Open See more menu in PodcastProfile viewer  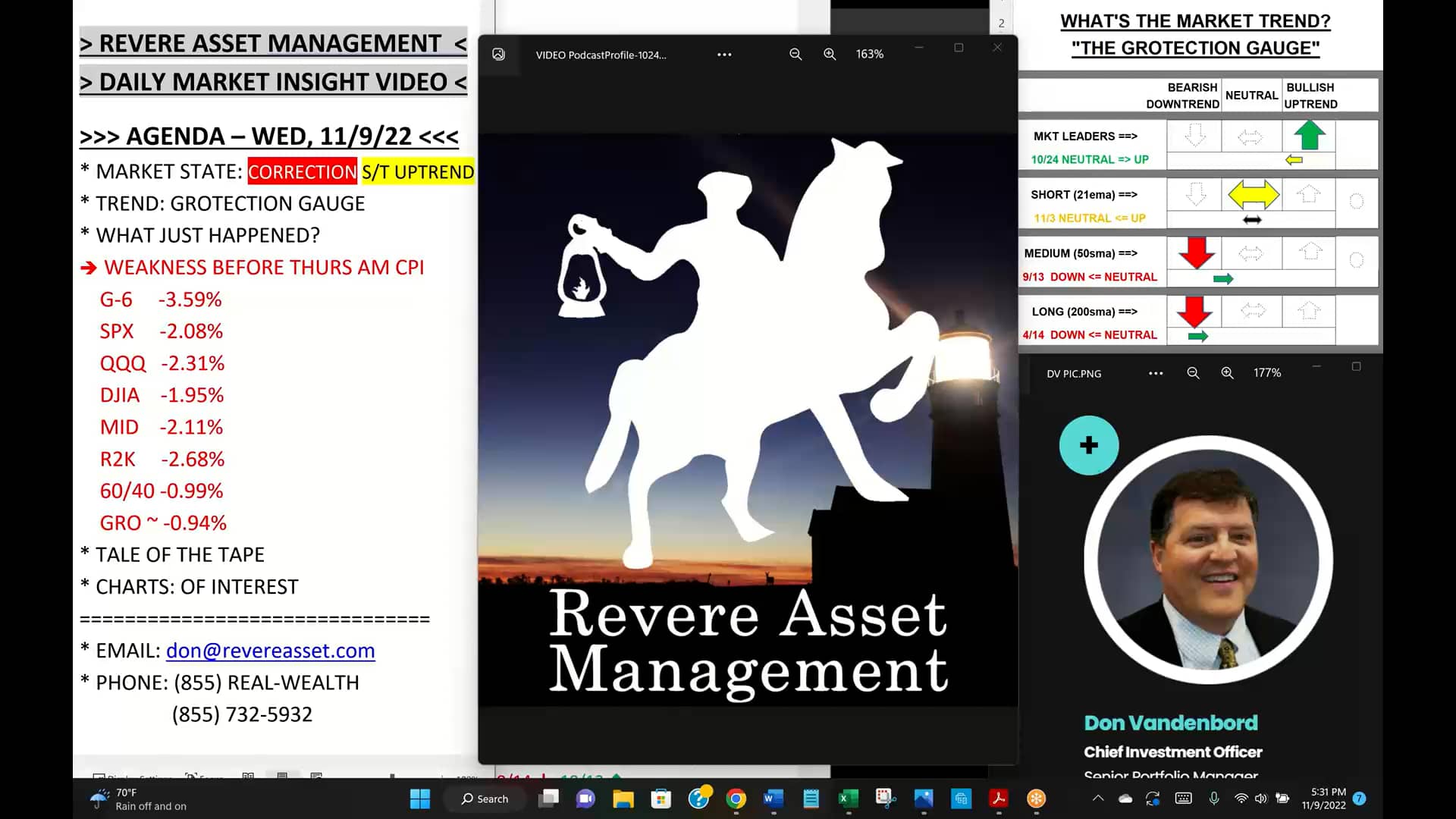[724, 54]
